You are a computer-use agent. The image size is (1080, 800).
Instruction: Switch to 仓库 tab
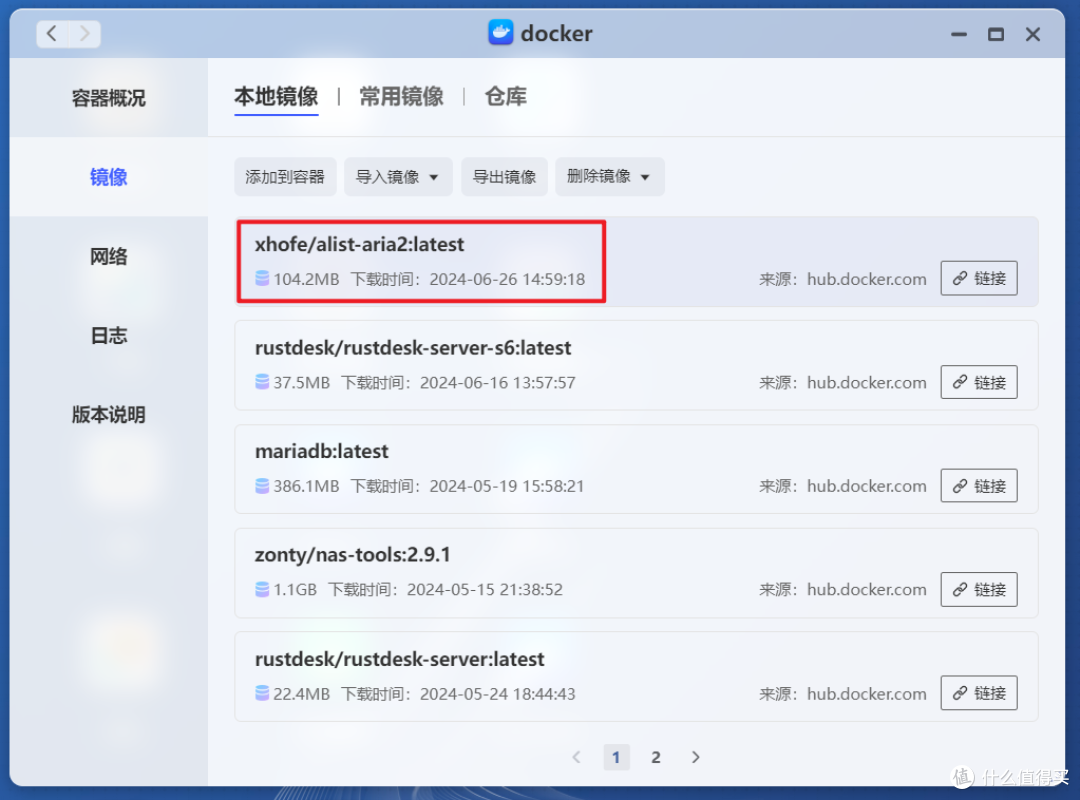[506, 96]
